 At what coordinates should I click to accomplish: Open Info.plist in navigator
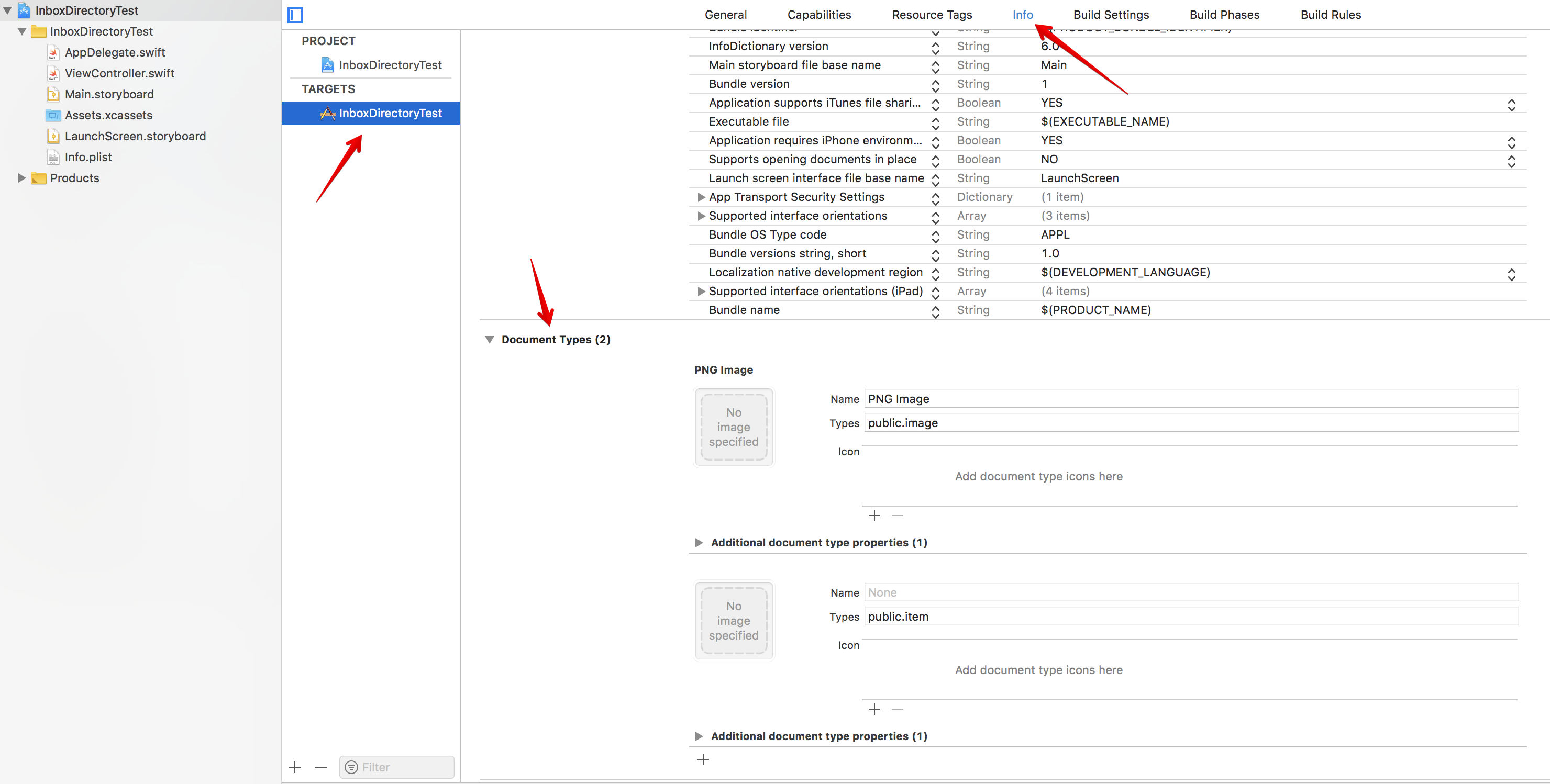pyautogui.click(x=88, y=157)
